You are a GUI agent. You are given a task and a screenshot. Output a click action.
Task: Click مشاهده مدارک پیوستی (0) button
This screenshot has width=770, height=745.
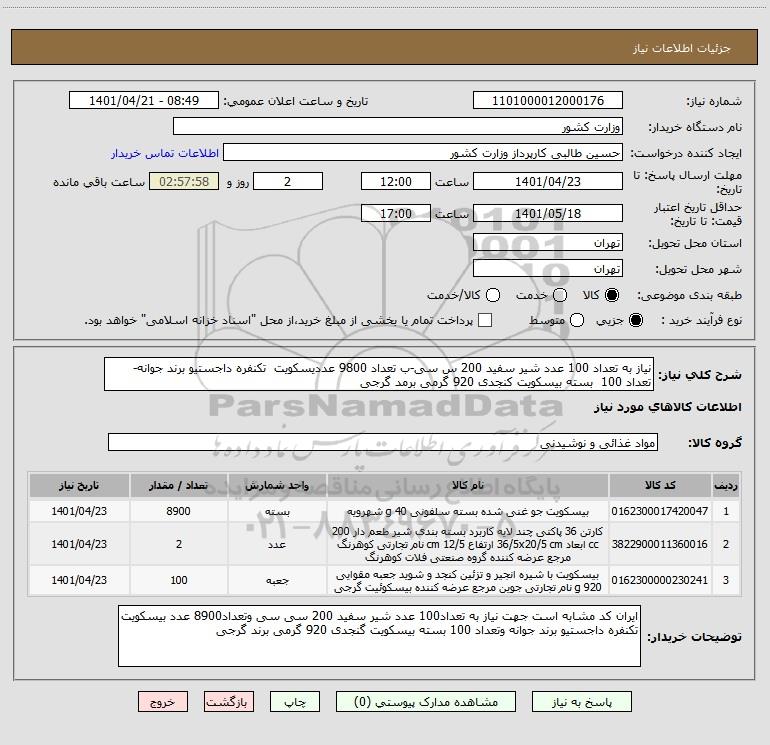(x=426, y=702)
